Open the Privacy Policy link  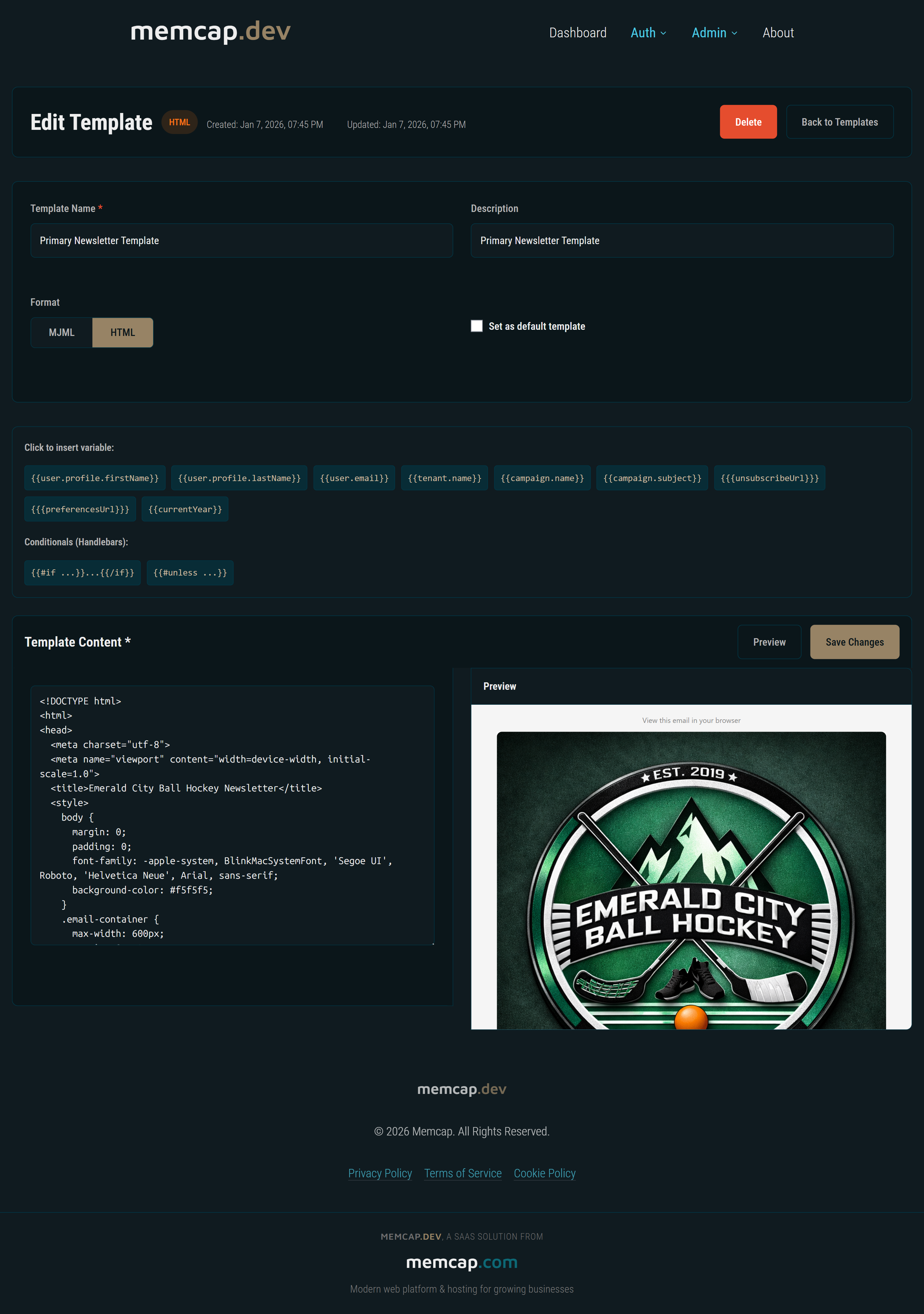click(380, 1173)
